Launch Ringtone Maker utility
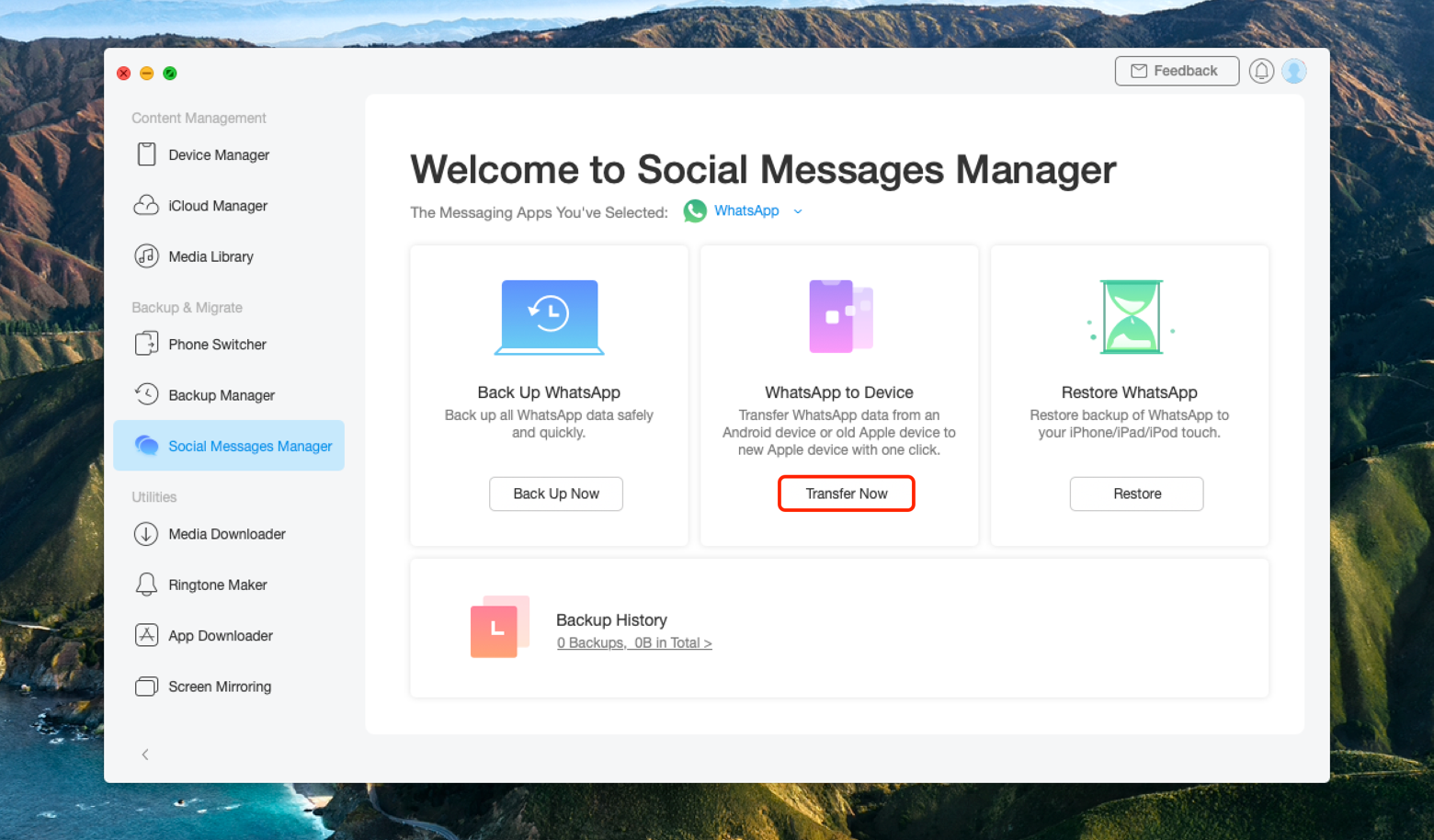The height and width of the screenshot is (840, 1434). [229, 585]
